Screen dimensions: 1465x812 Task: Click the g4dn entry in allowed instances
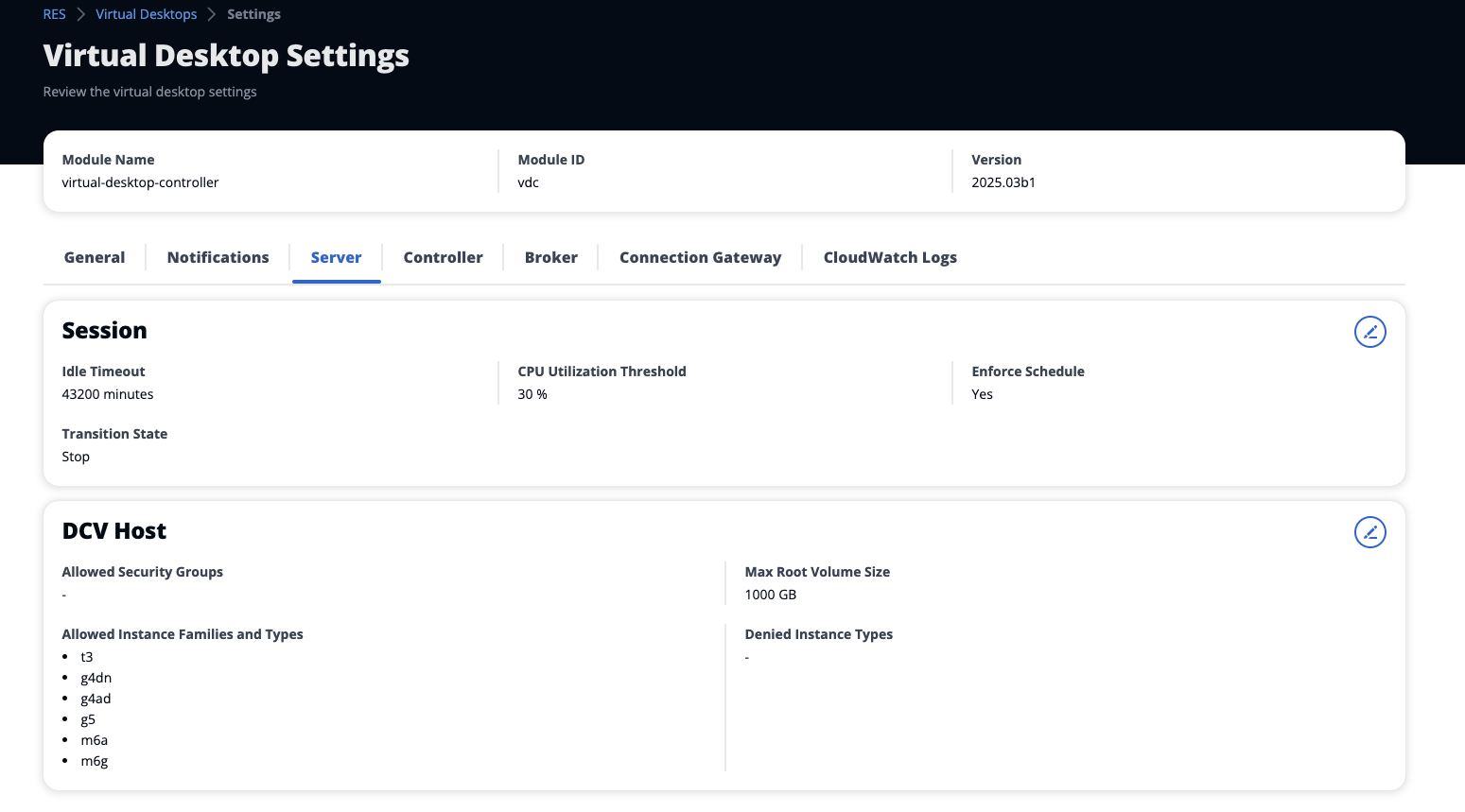(96, 678)
